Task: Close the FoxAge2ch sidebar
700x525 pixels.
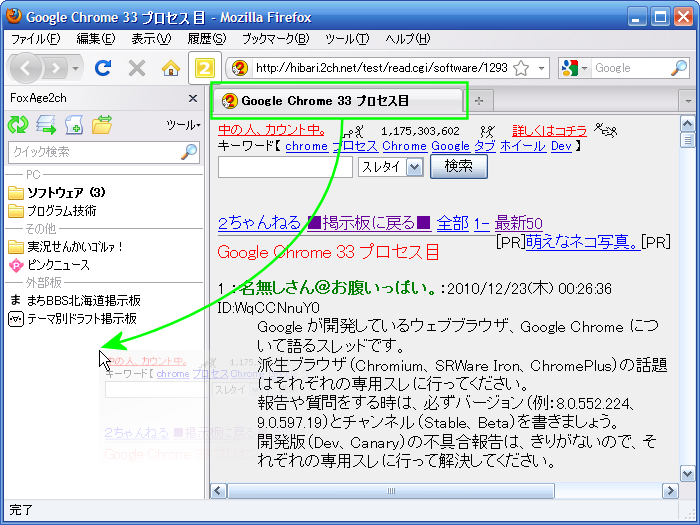Action: point(193,98)
